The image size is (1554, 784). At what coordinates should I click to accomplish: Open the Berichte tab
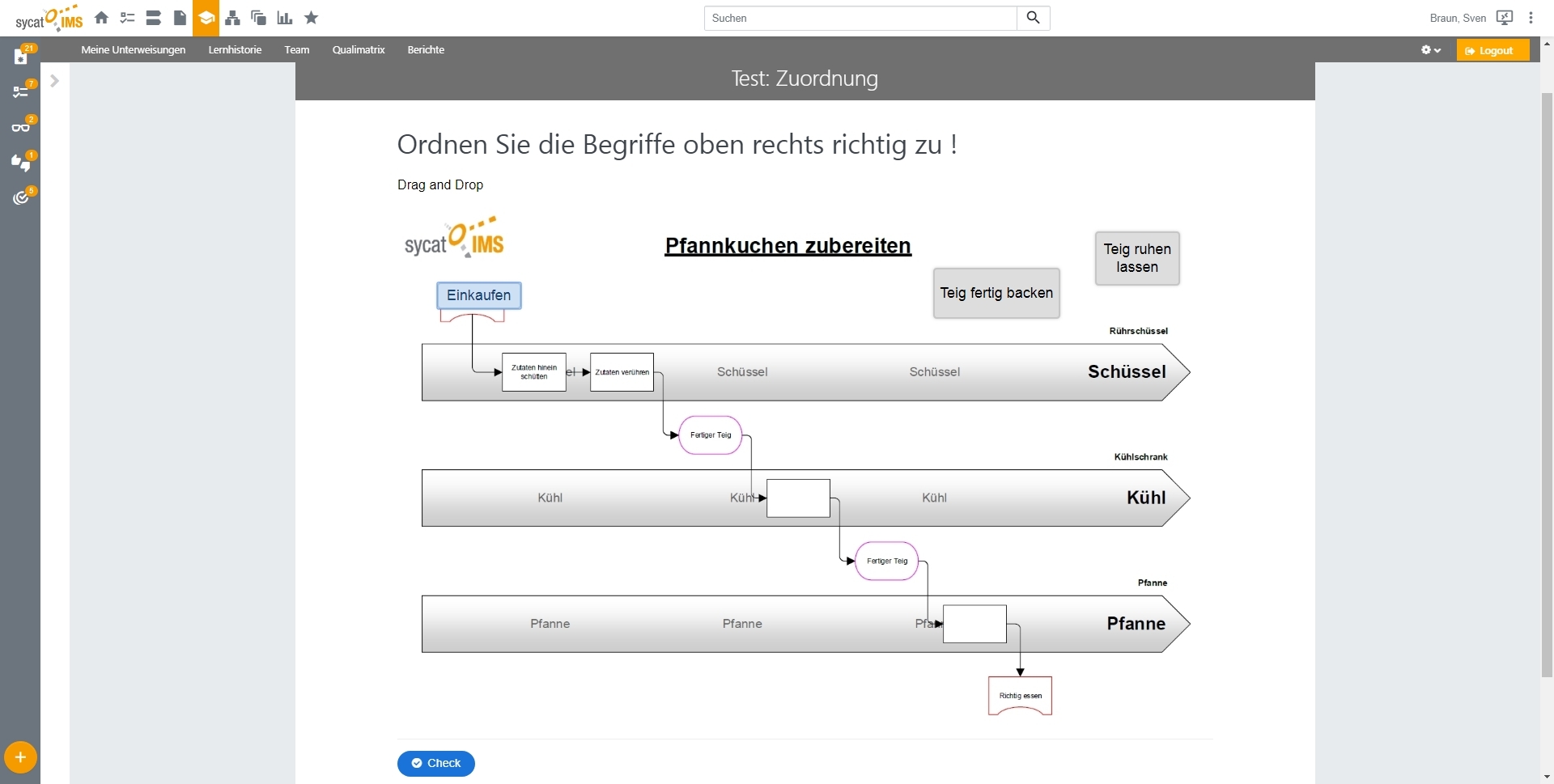[x=426, y=50]
